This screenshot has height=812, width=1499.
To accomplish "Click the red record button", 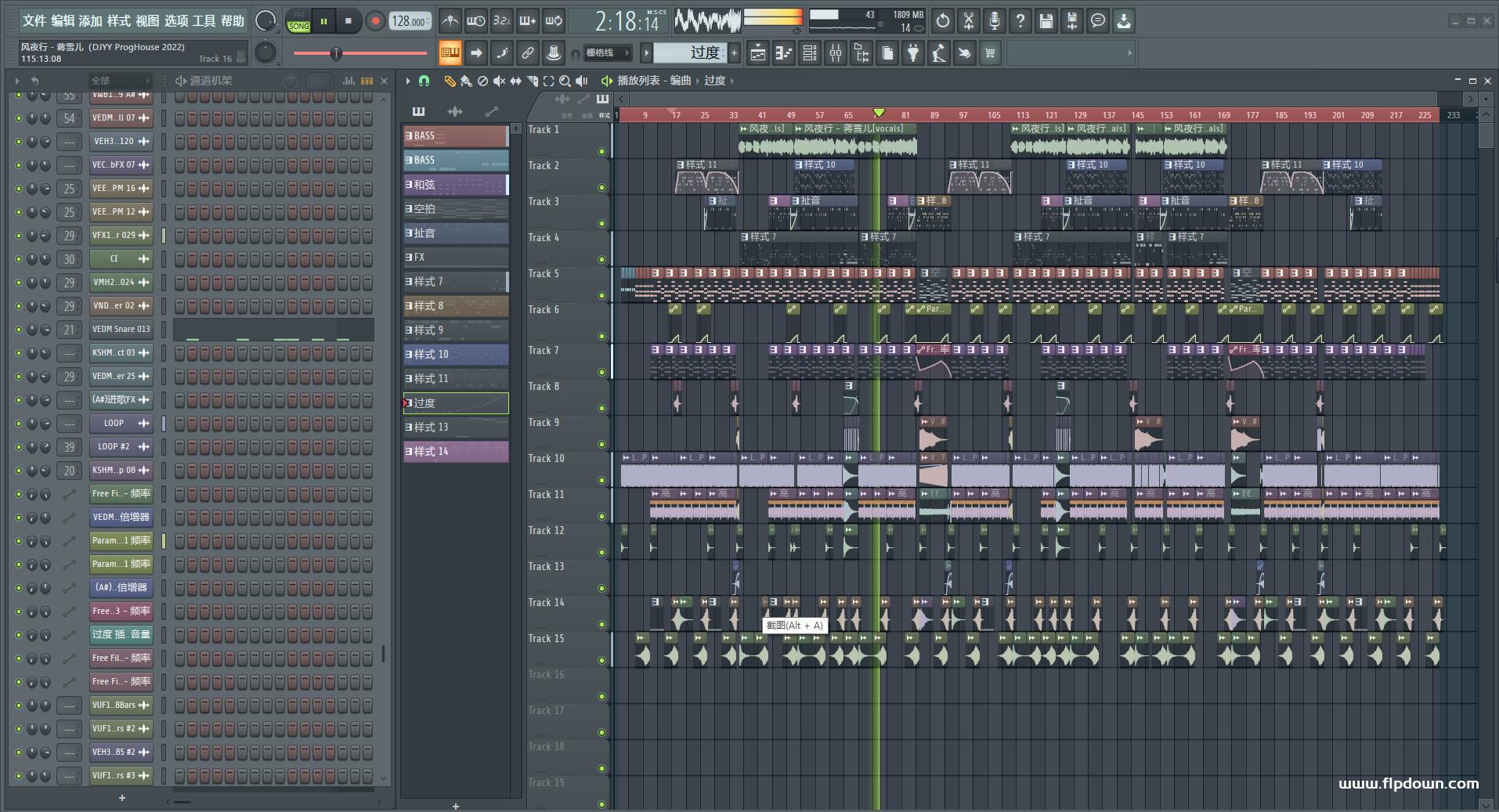I will click(x=375, y=21).
